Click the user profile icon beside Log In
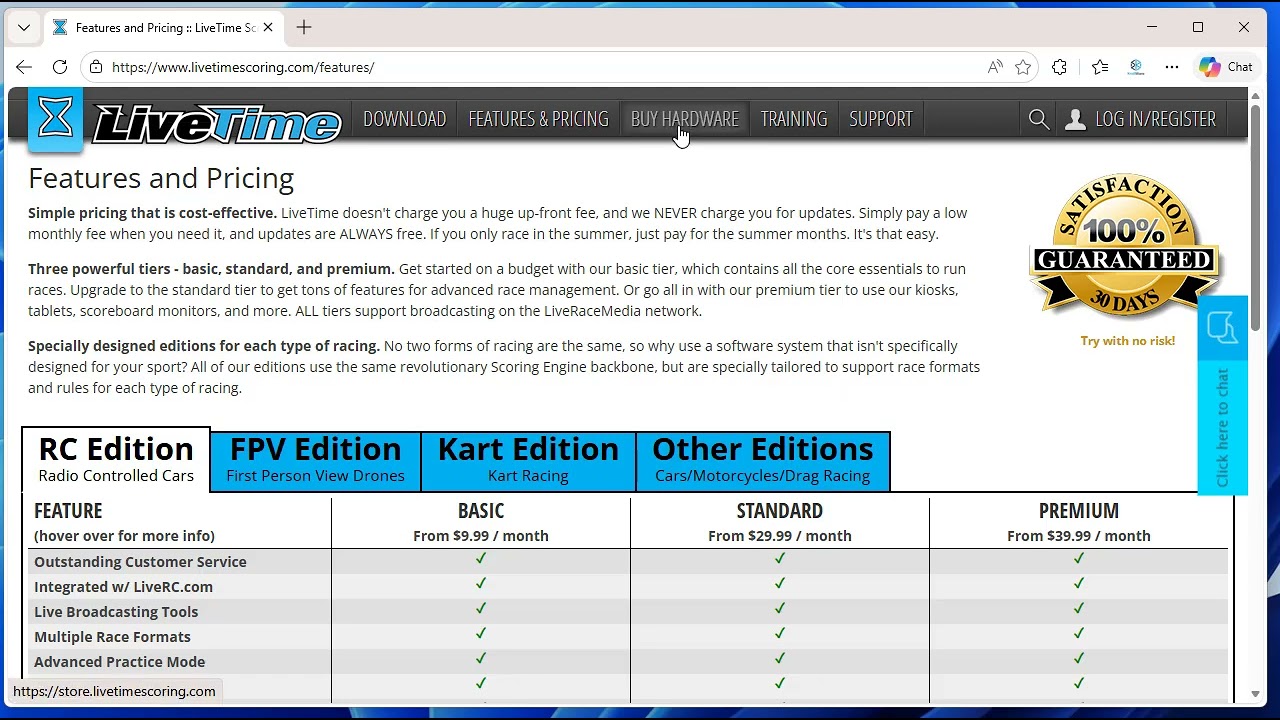Image resolution: width=1280 pixels, height=720 pixels. (x=1075, y=119)
